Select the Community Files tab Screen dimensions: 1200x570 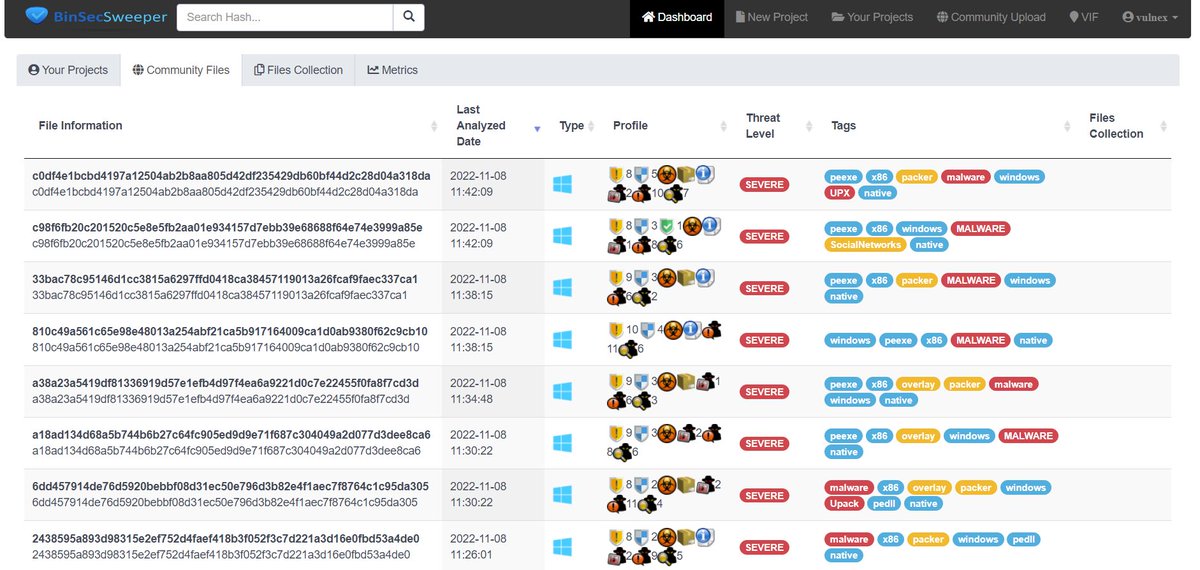tap(181, 70)
